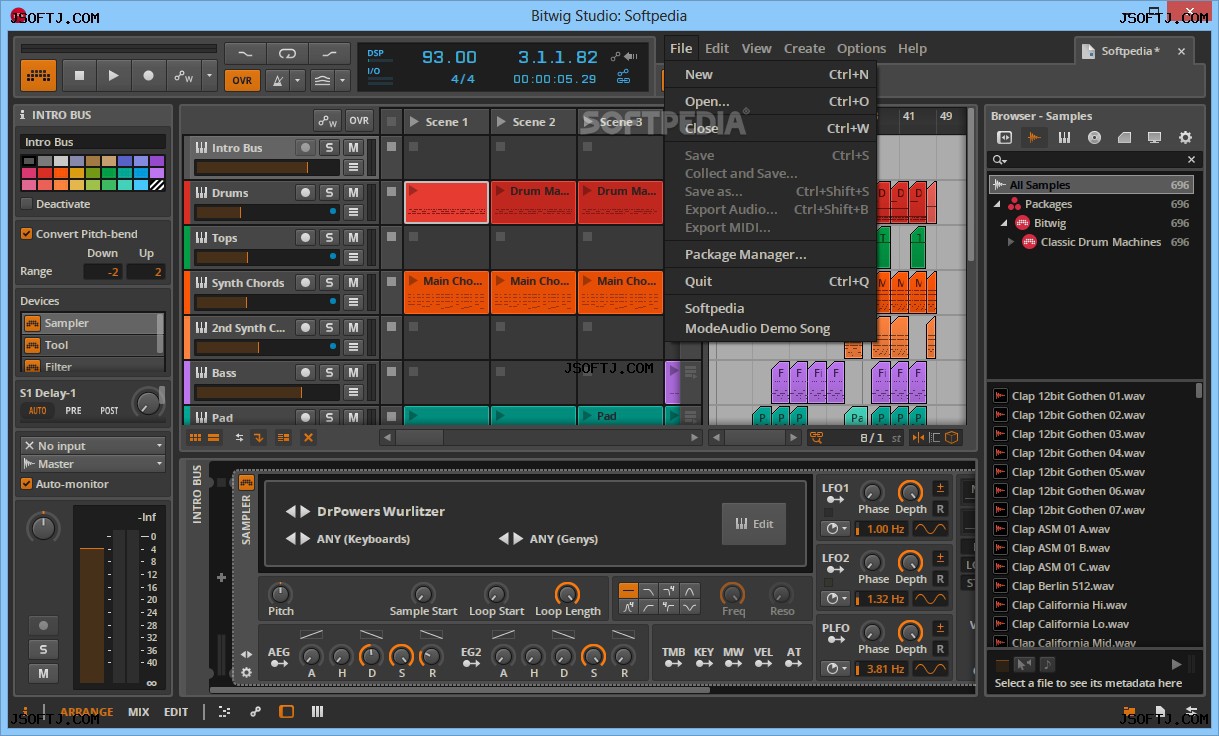Click Open... in the File menu
The height and width of the screenshot is (736, 1219).
click(x=770, y=101)
